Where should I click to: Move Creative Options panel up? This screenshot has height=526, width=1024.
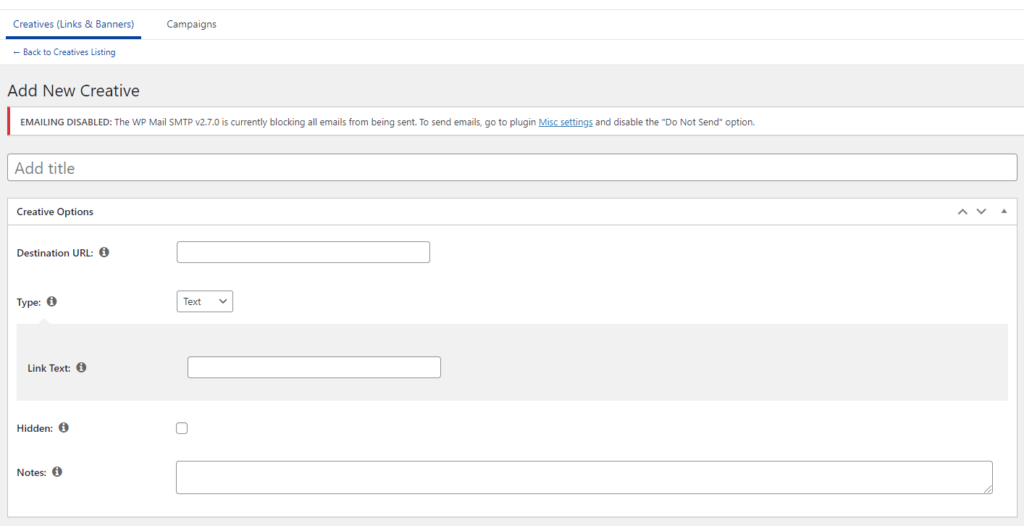click(x=962, y=212)
